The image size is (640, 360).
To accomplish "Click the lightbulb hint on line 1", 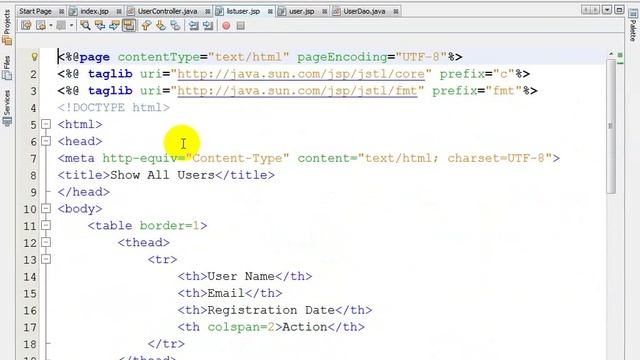I will tap(34, 57).
